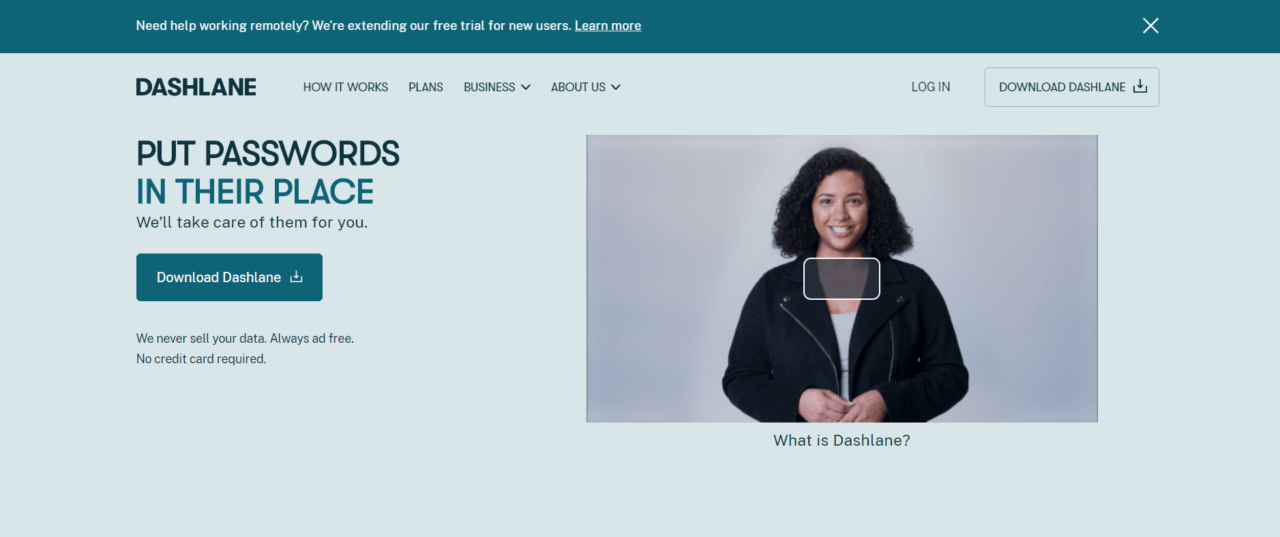Open the About Us menu label
Screen dimensions: 1280x537
[578, 87]
